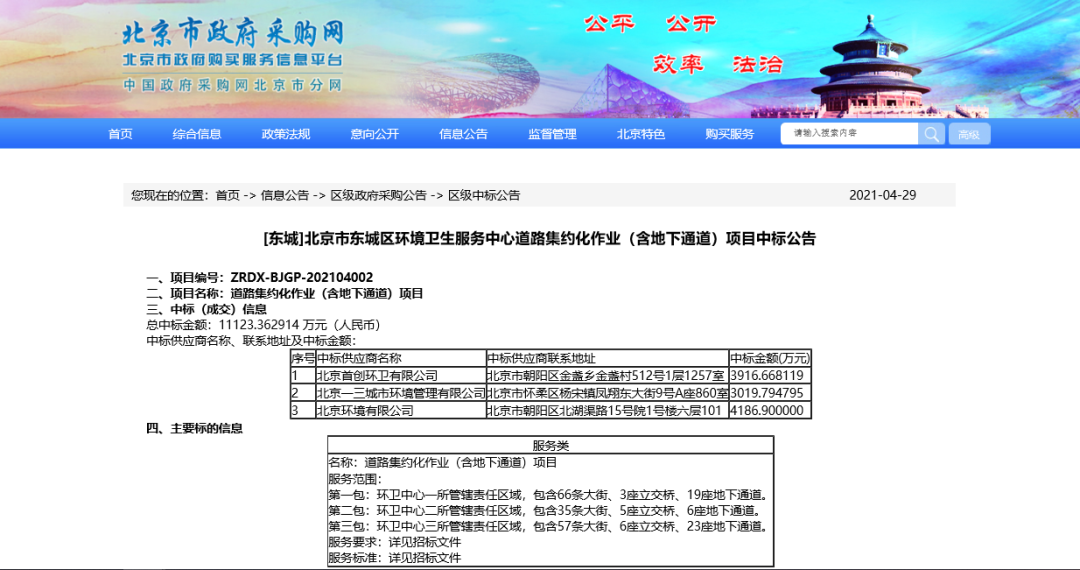1080x570 pixels.
Task: Click the 区级政府采购公告 breadcrumb link
Action: pos(378,196)
